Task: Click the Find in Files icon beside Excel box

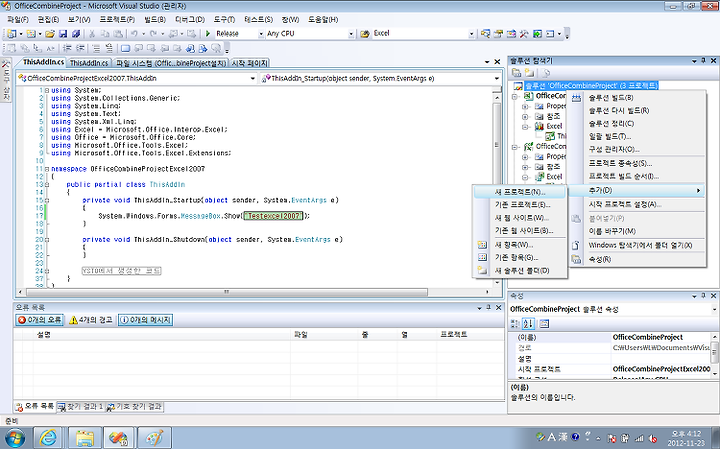Action: [x=365, y=34]
